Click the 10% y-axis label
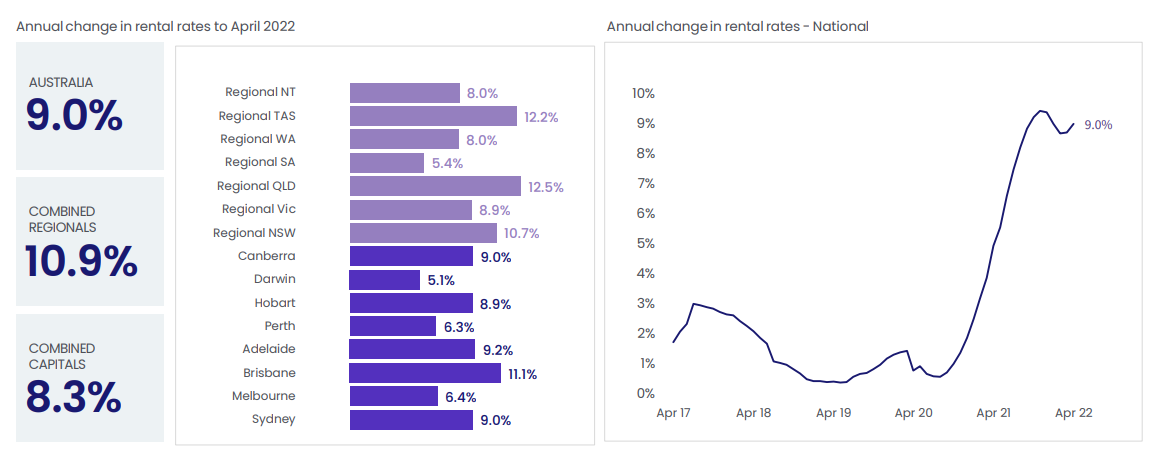The image size is (1149, 452). click(643, 93)
